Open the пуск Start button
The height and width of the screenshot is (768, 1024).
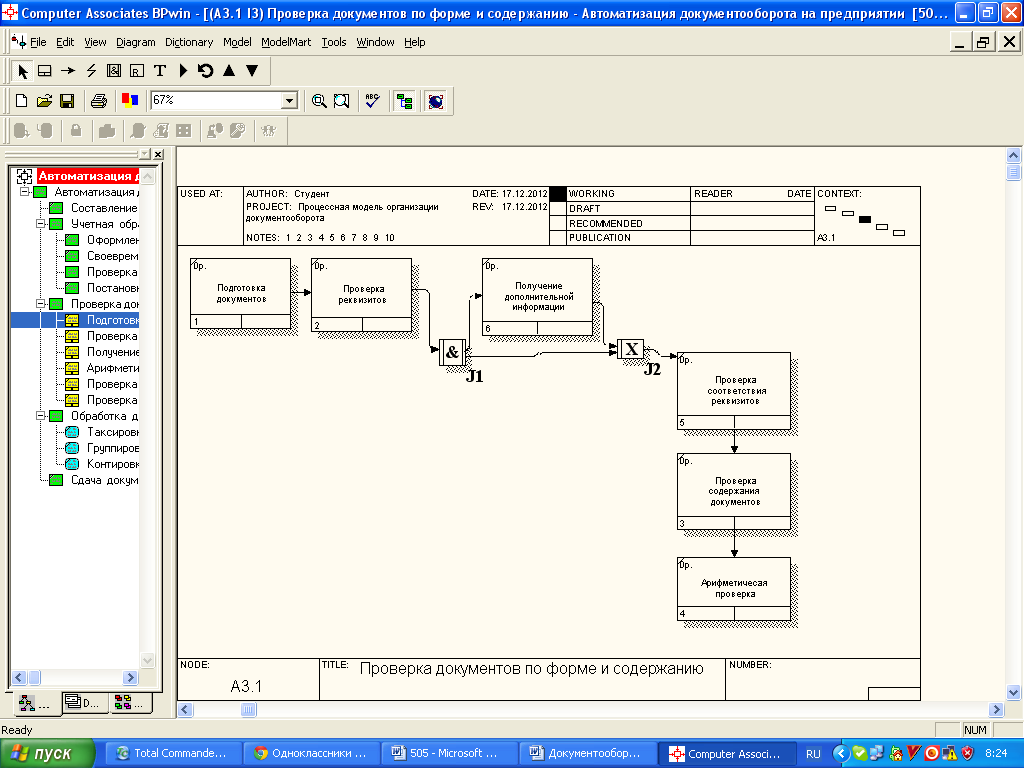click(47, 754)
